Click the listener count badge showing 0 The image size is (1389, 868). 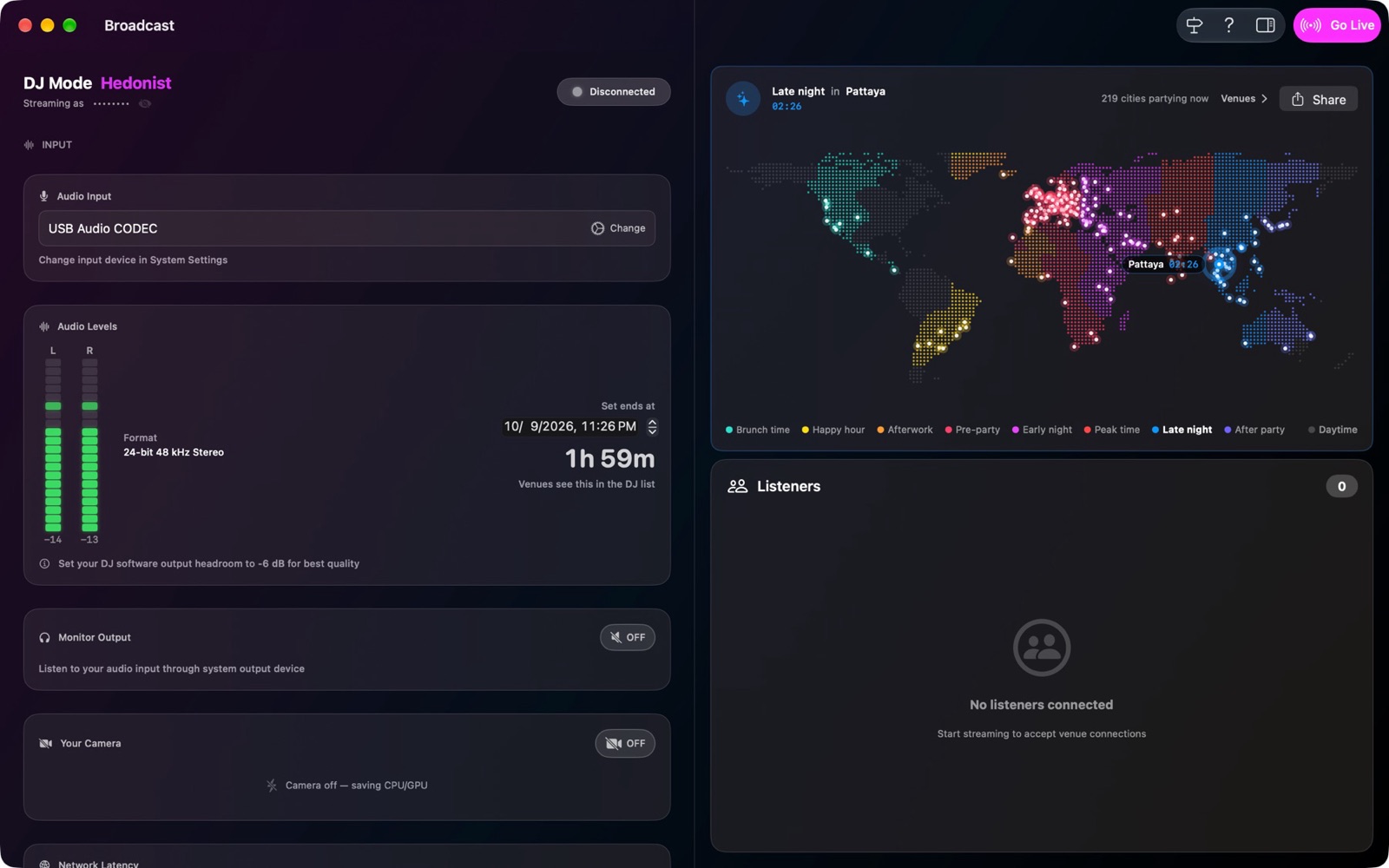[x=1341, y=486]
